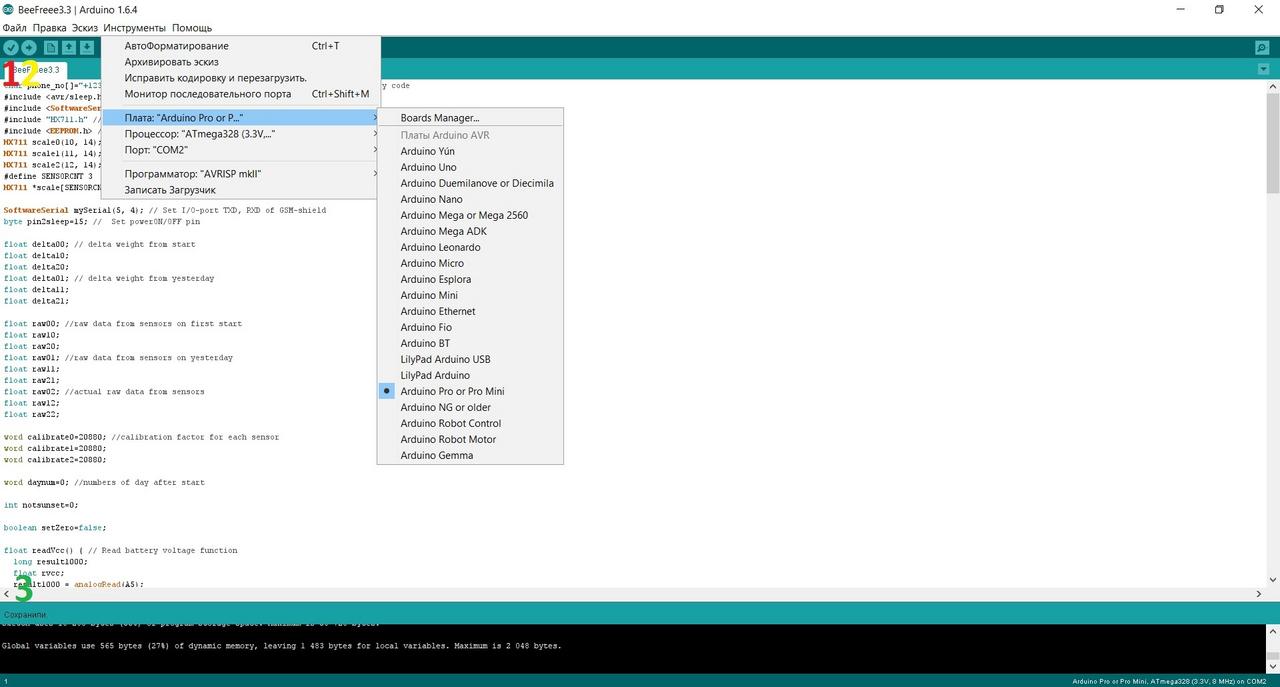The image size is (1280, 687).
Task: Select checked Arduino Pro or Pro Mini
Action: coord(470,391)
